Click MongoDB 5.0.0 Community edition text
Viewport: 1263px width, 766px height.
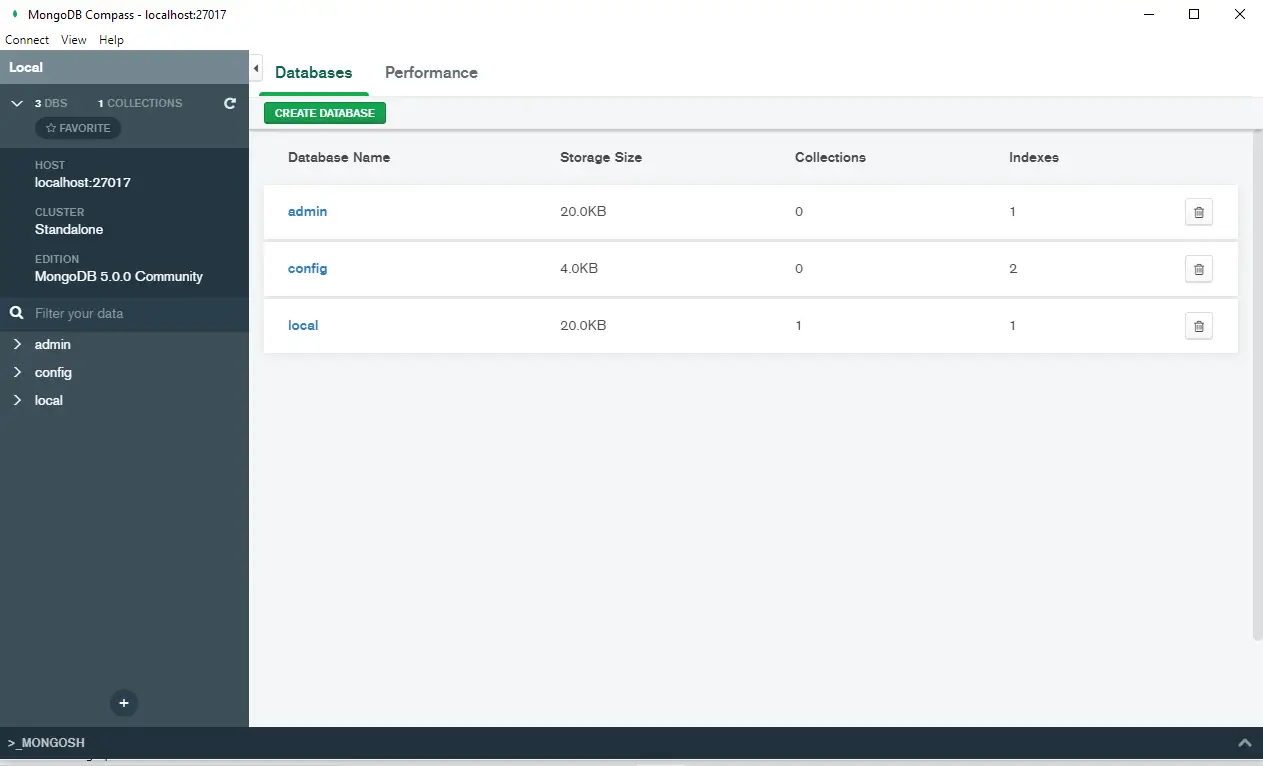(x=119, y=277)
